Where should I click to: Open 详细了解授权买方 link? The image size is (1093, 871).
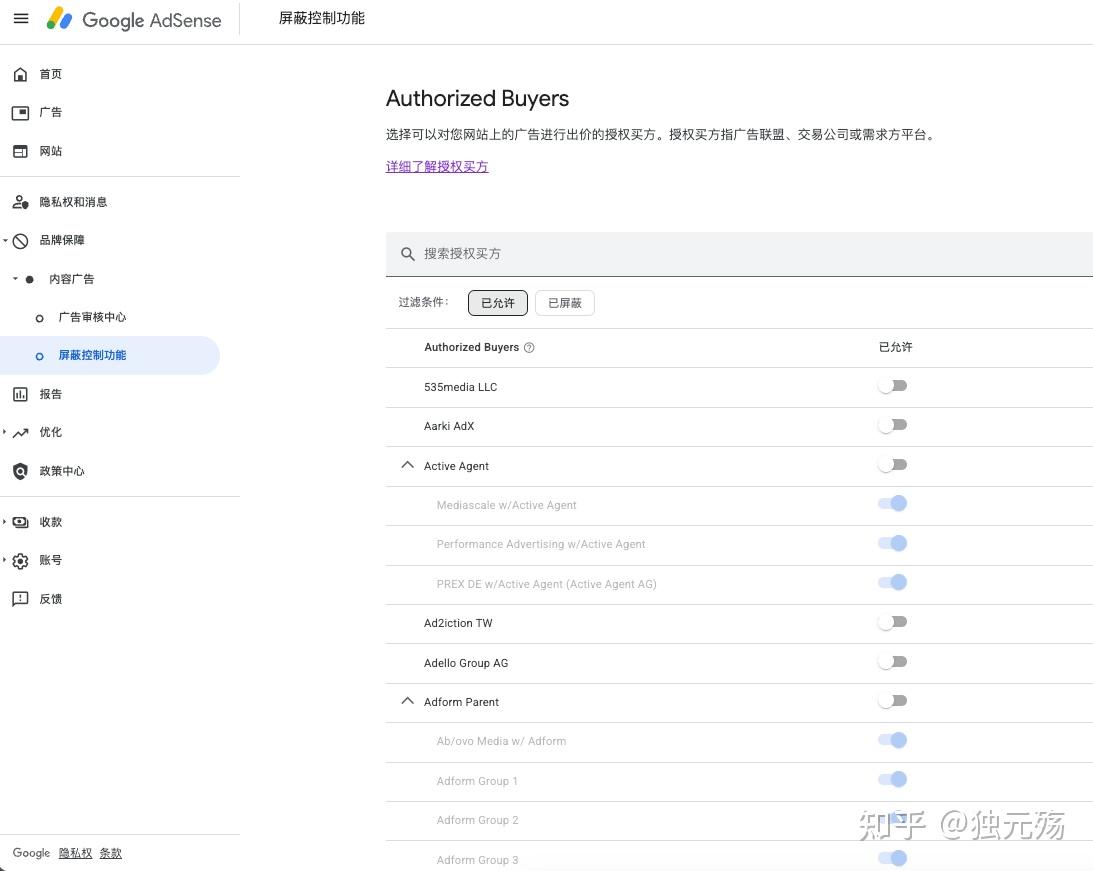point(437,167)
